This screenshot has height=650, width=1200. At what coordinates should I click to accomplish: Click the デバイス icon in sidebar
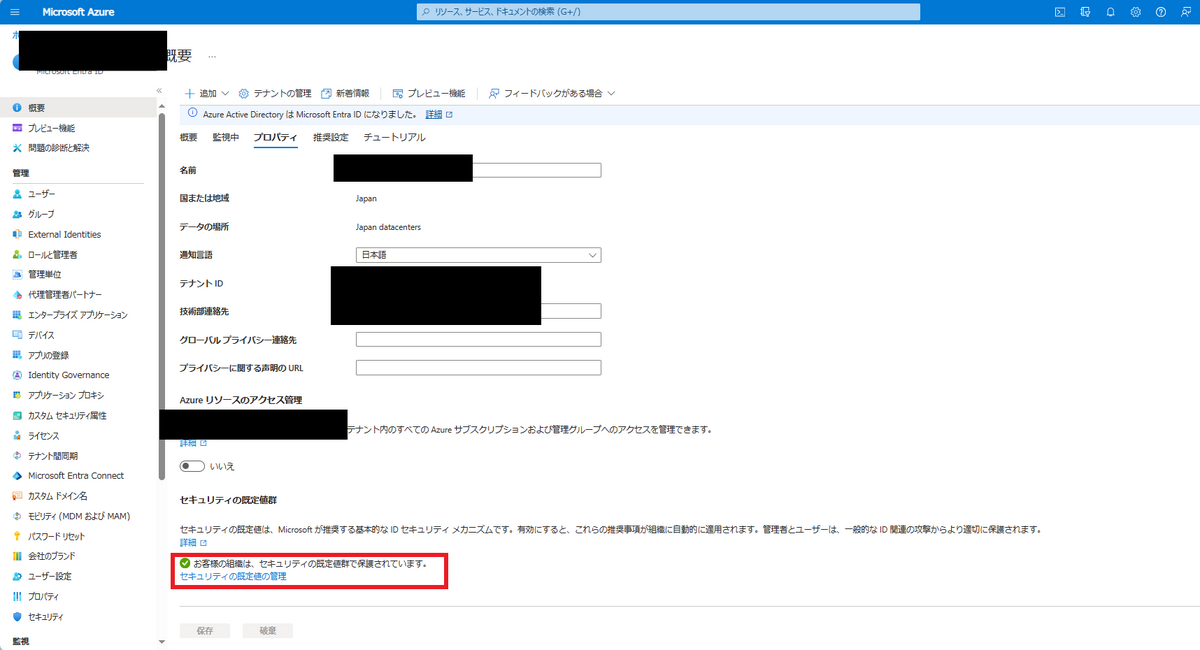pos(17,335)
